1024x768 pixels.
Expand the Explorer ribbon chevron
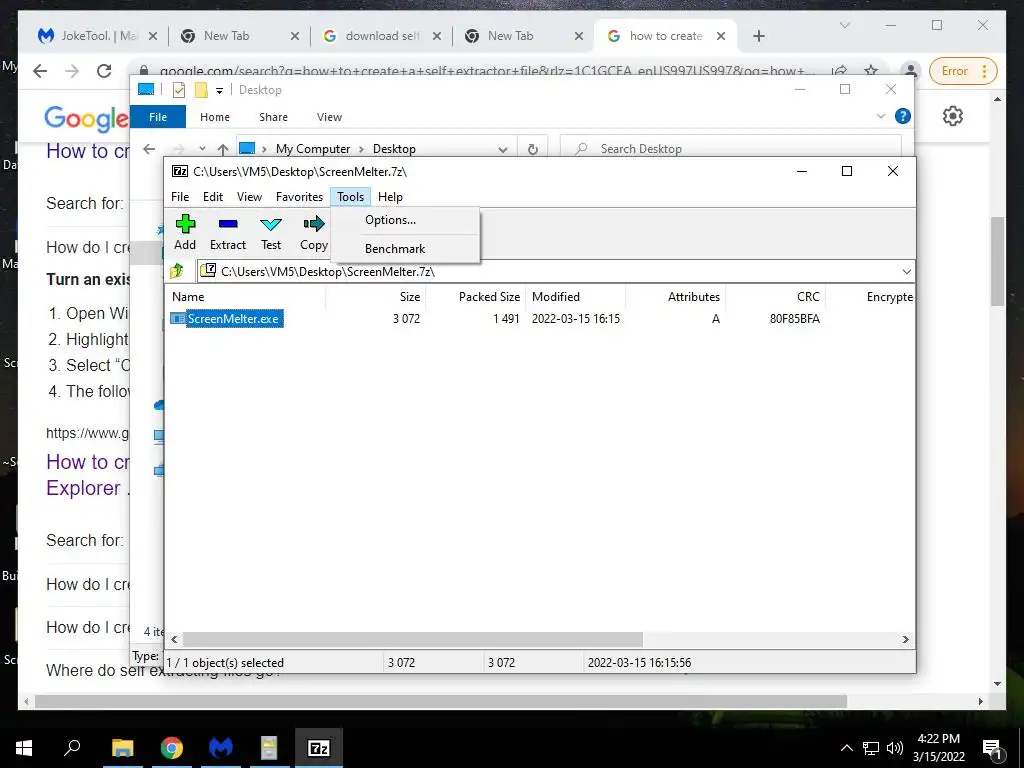pos(880,116)
